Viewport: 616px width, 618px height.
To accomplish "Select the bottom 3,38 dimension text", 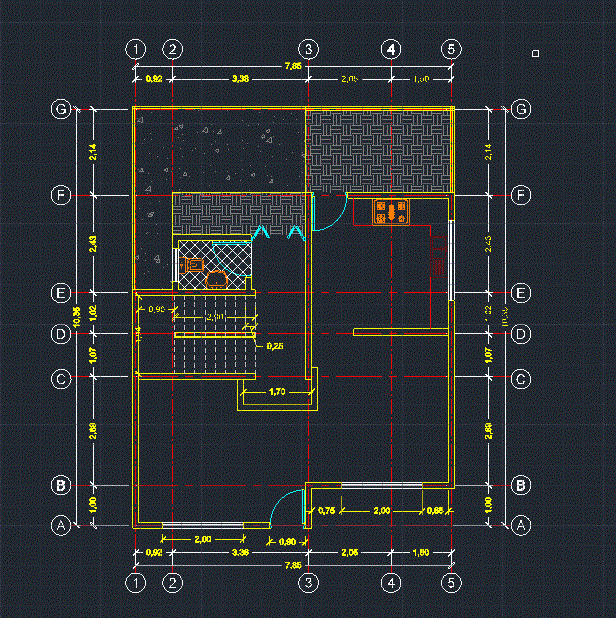I will coord(240,553).
